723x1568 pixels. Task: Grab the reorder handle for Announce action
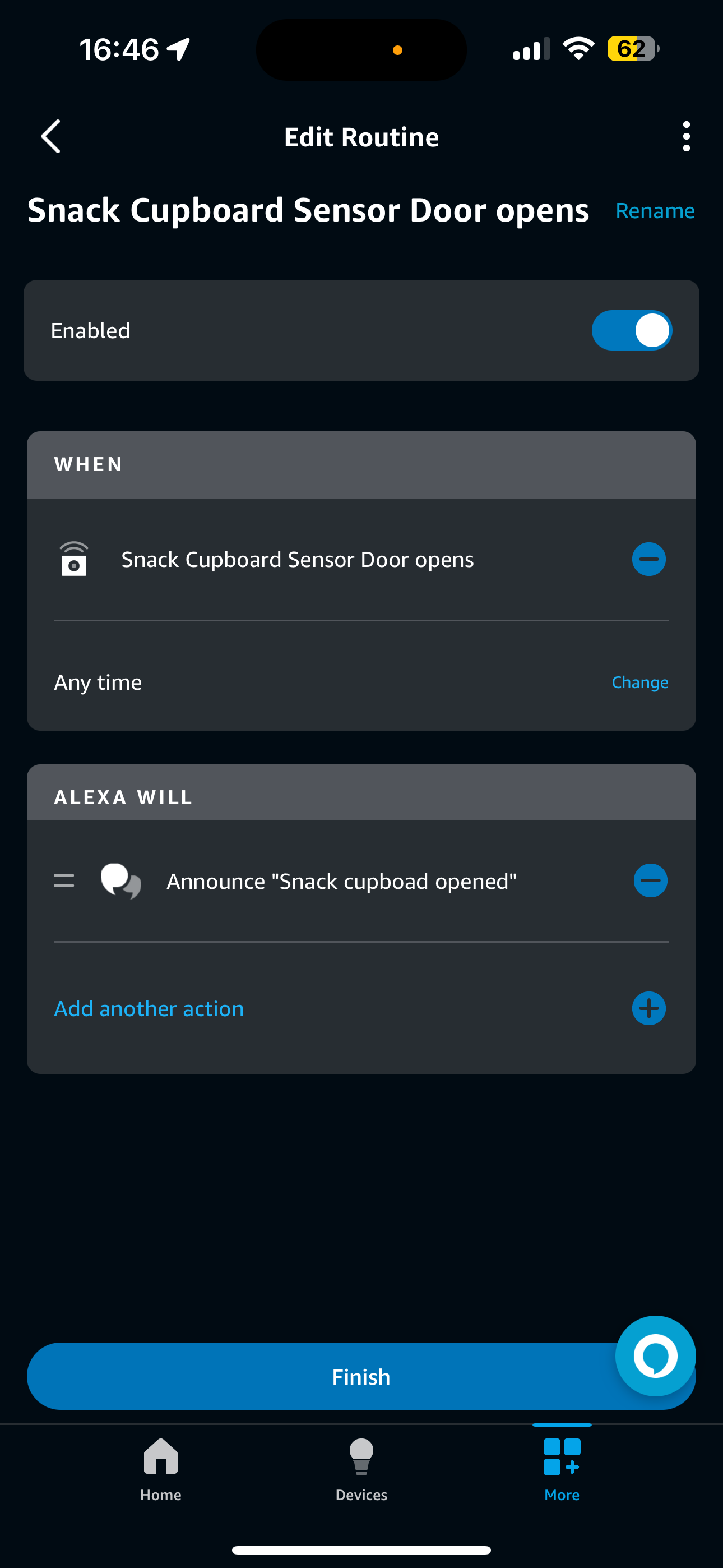[64, 881]
